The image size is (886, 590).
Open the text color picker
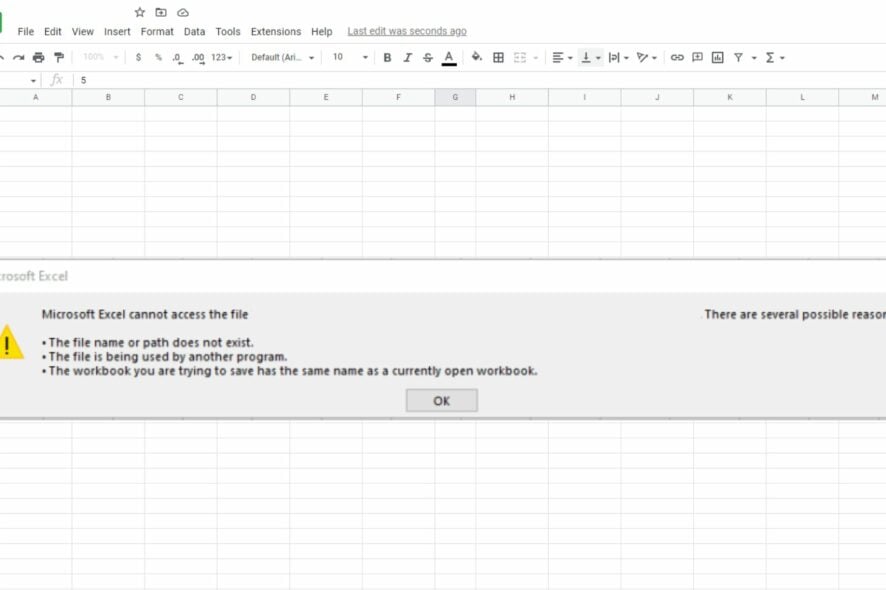(449, 58)
